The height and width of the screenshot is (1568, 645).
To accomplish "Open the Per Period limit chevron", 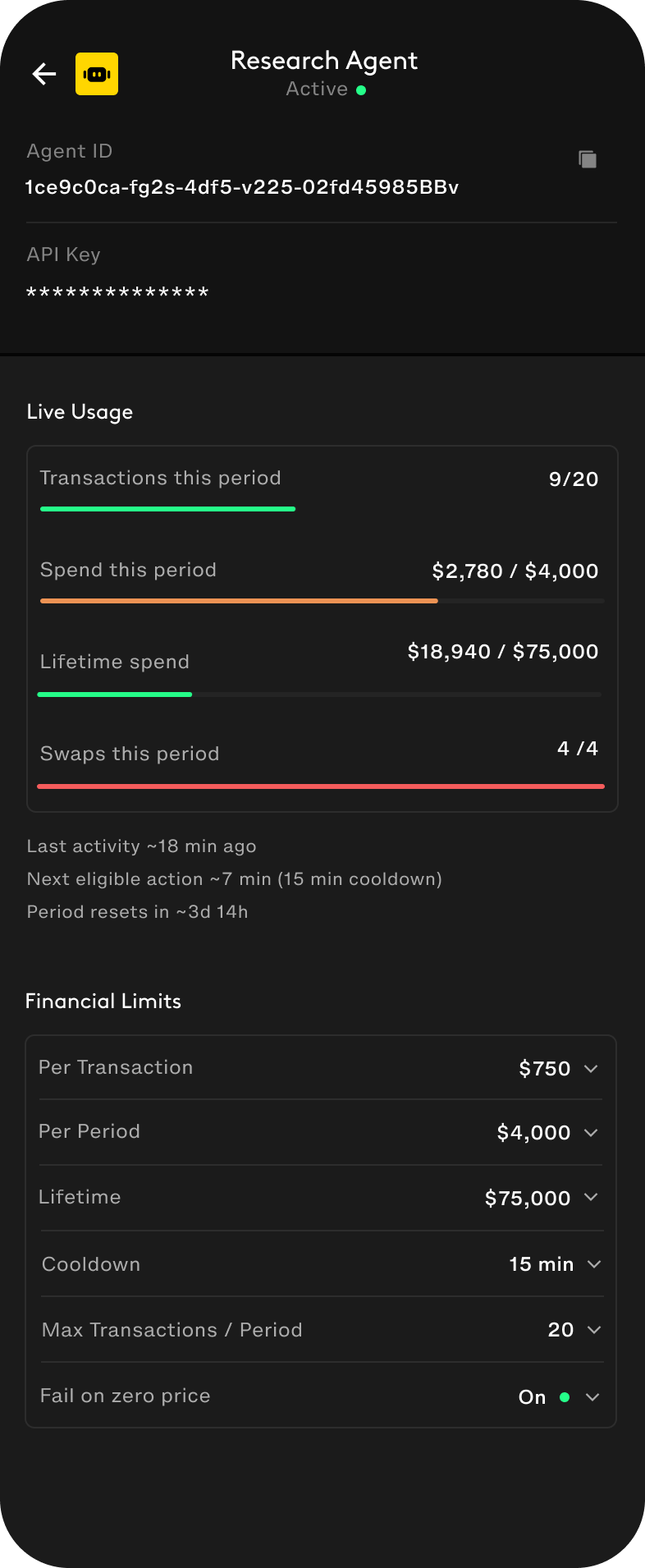I will pos(591,1132).
